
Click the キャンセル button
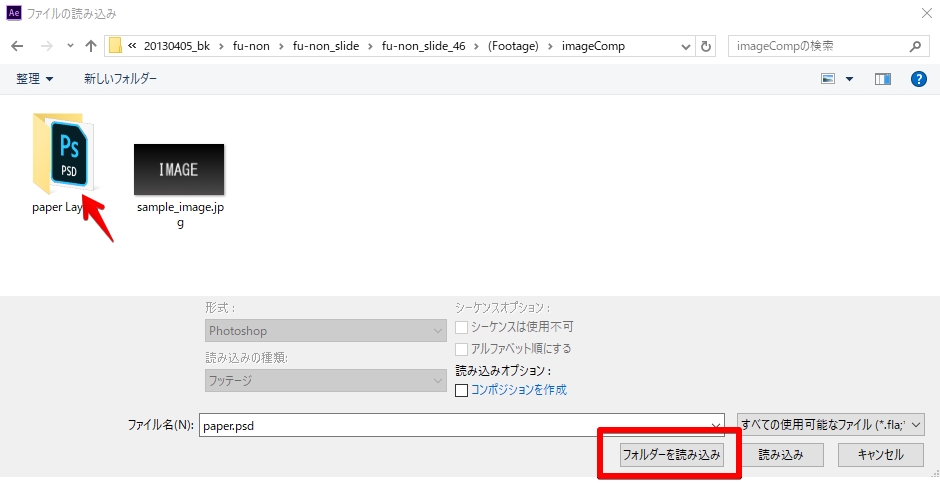point(880,455)
